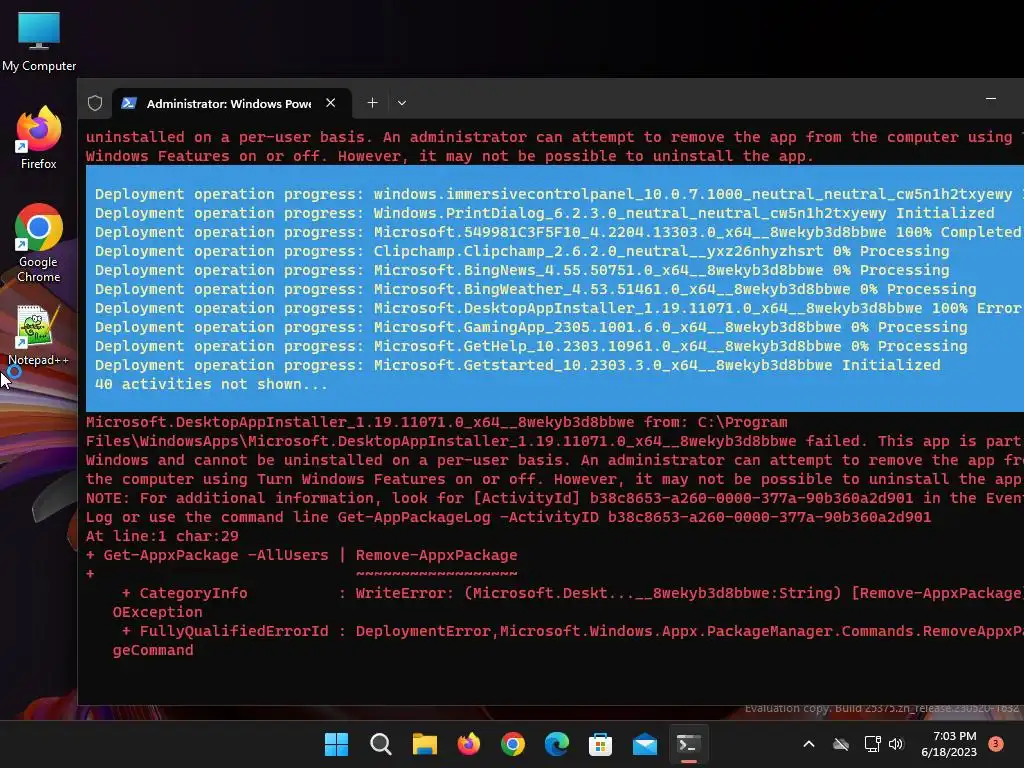Image resolution: width=1024 pixels, height=768 pixels.
Task: Click the Clipchamp.Clipchamp deployment progress line
Action: click(522, 251)
